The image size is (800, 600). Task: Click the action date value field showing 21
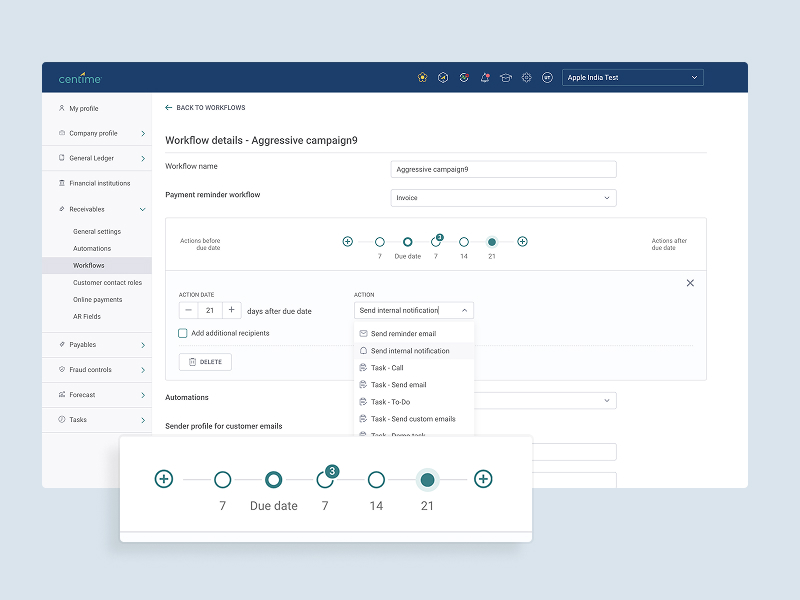click(210, 310)
